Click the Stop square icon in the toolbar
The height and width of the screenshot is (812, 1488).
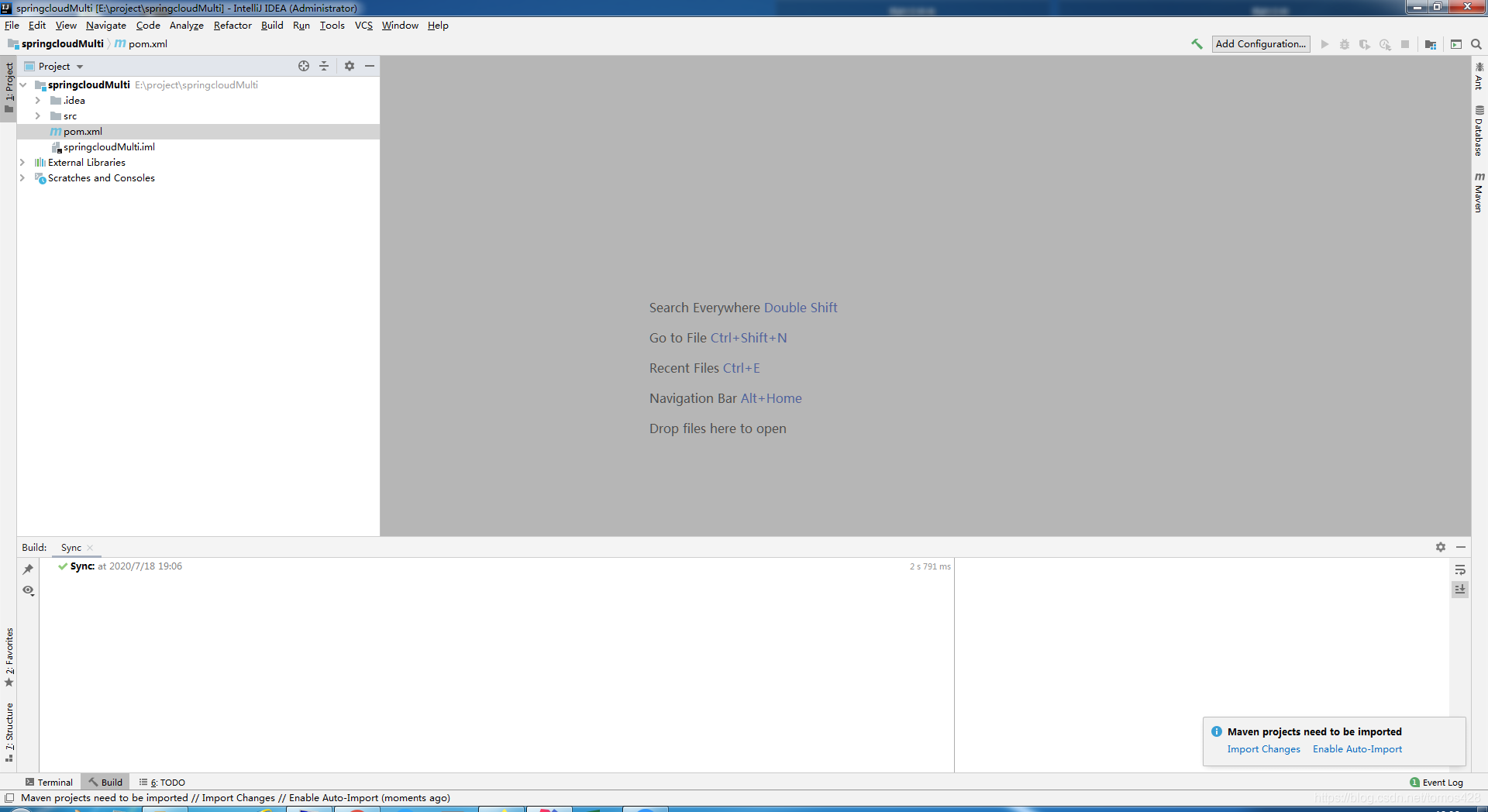coord(1405,44)
